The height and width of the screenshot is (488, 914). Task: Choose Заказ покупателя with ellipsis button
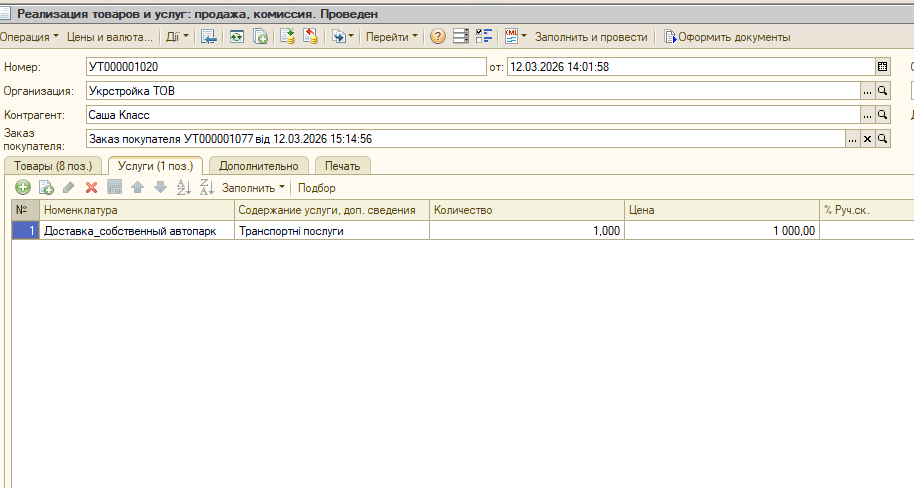pos(852,139)
